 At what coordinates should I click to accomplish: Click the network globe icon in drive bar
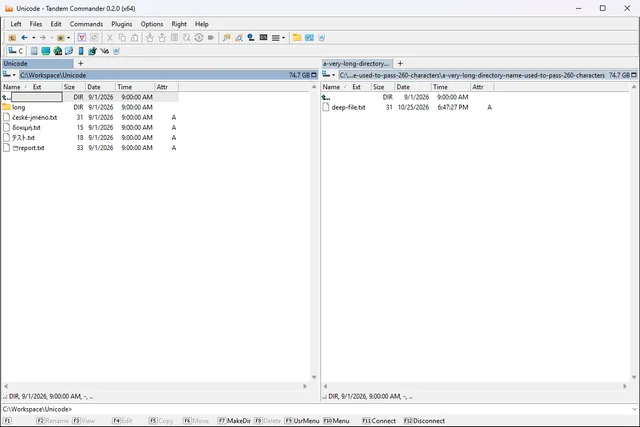point(58,51)
